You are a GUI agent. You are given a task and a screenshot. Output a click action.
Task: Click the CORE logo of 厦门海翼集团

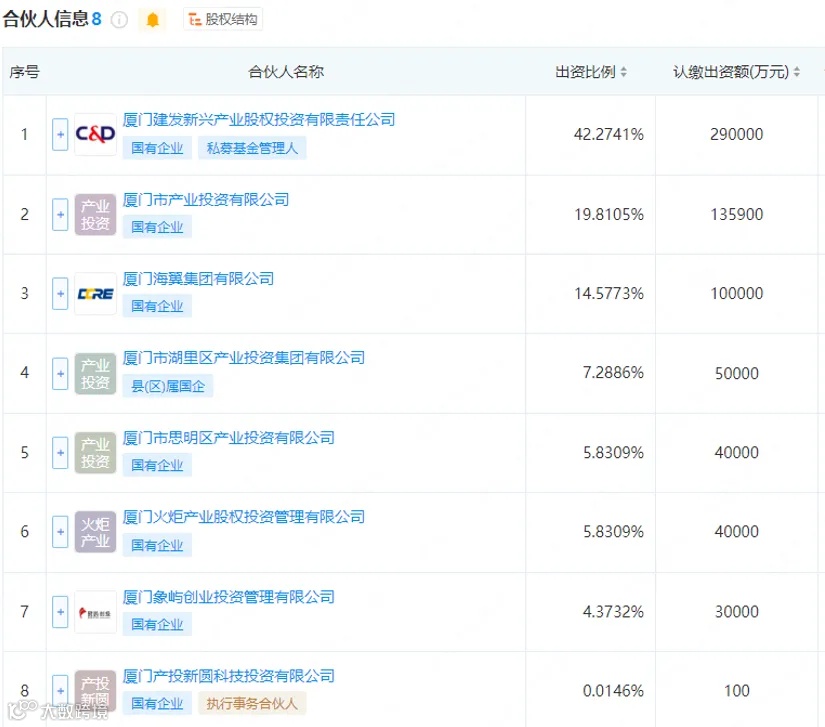coord(95,294)
